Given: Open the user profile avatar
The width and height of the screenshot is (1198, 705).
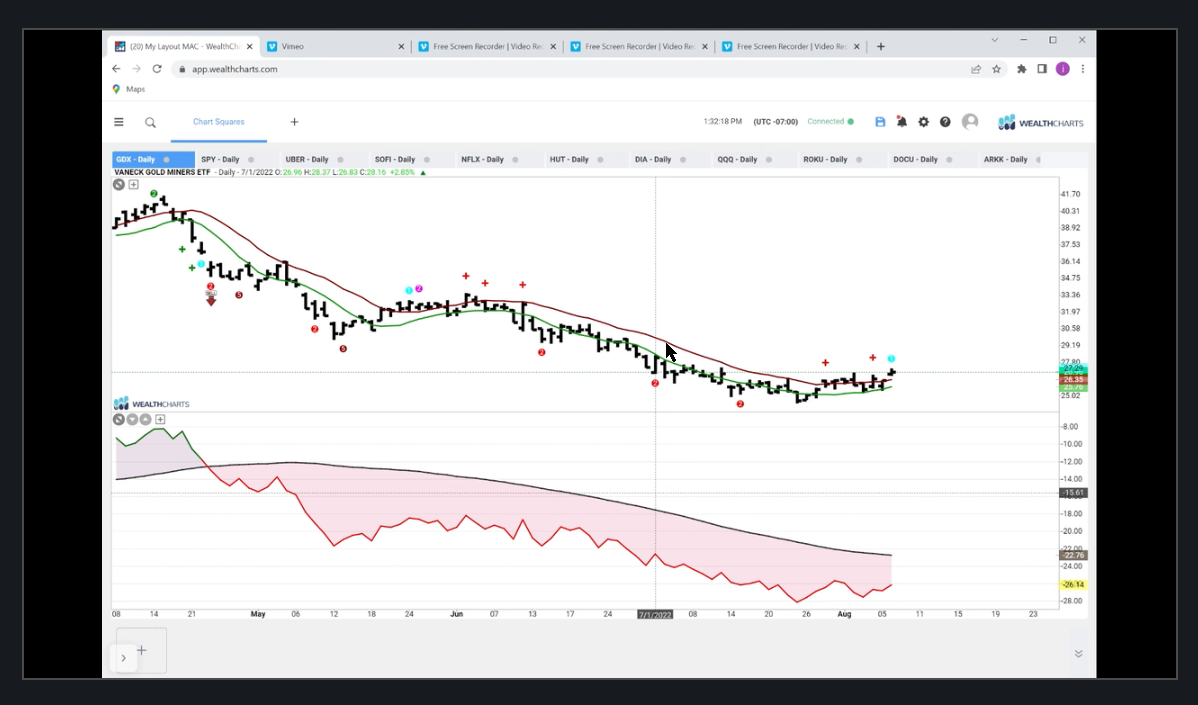Looking at the screenshot, I should [970, 121].
